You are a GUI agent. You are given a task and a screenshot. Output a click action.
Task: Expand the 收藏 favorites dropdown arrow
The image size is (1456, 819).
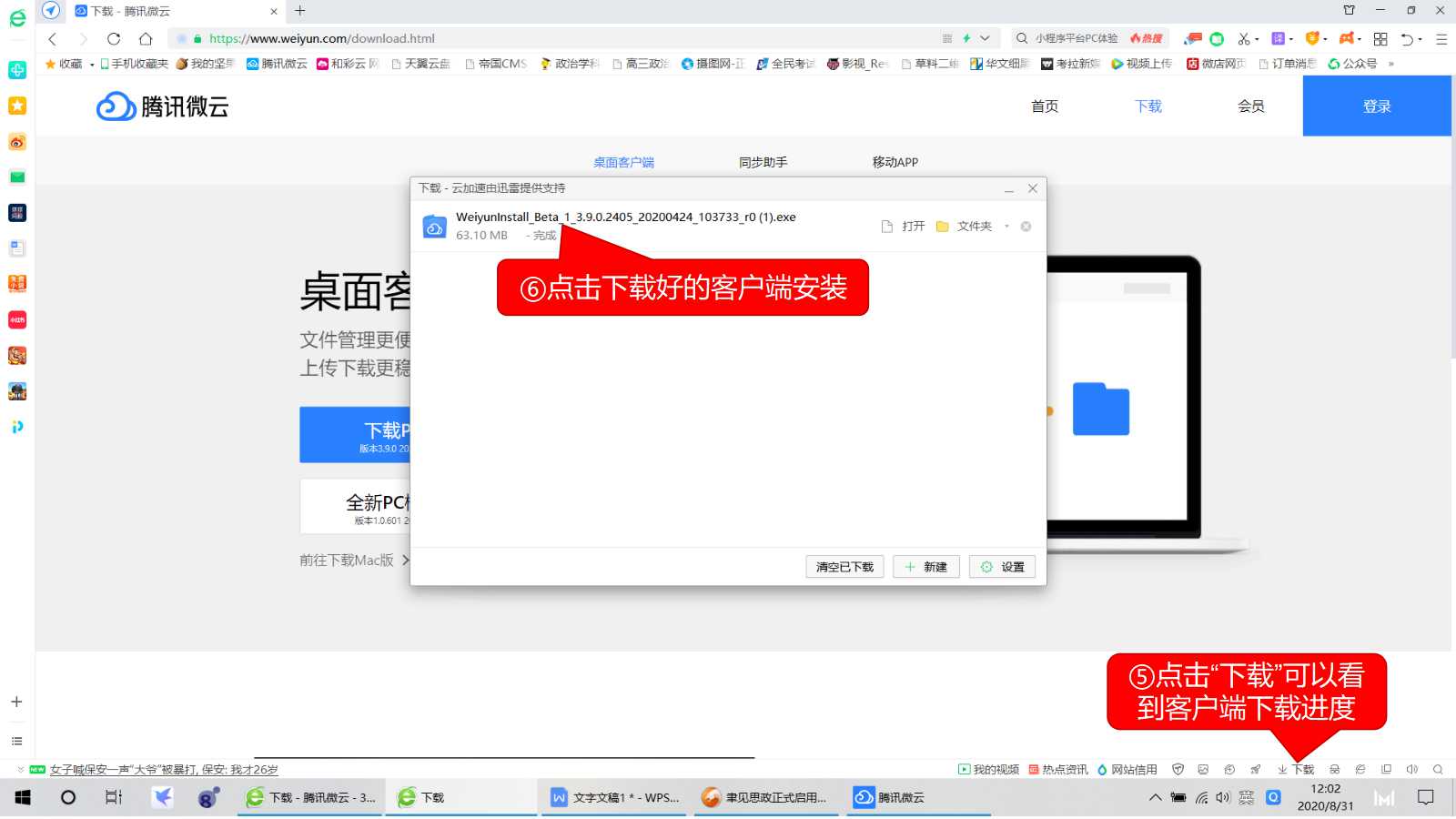pyautogui.click(x=92, y=65)
